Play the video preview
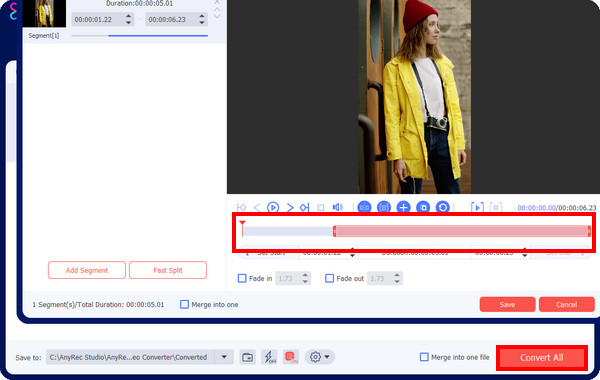The height and width of the screenshot is (380, 600). [273, 207]
